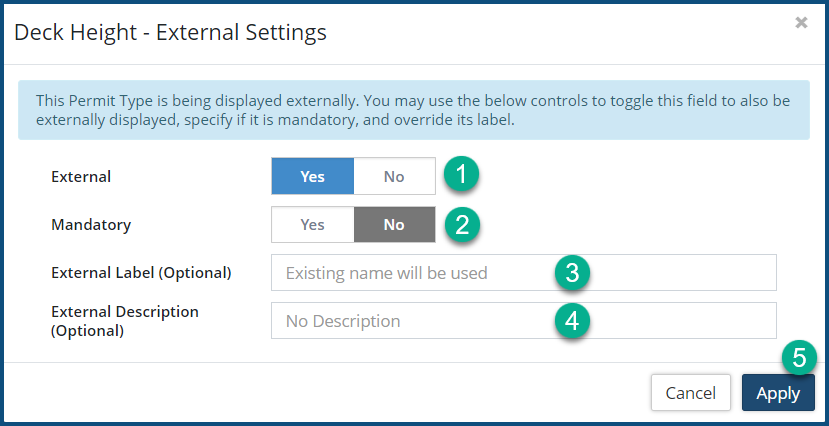Click the blue informational banner text

click(x=413, y=110)
